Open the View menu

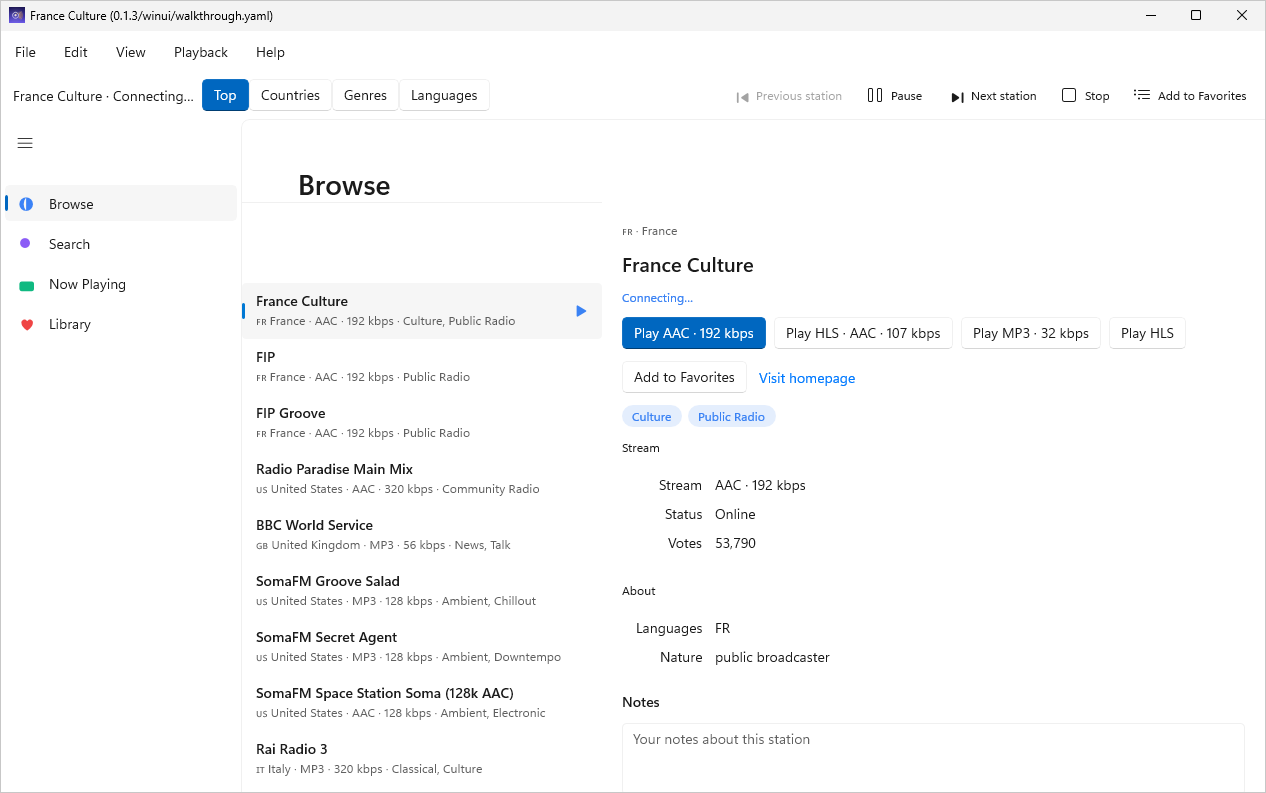tap(131, 52)
